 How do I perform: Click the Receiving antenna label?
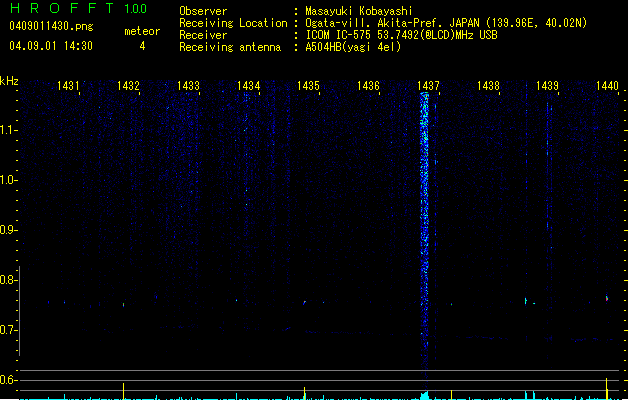230,47
